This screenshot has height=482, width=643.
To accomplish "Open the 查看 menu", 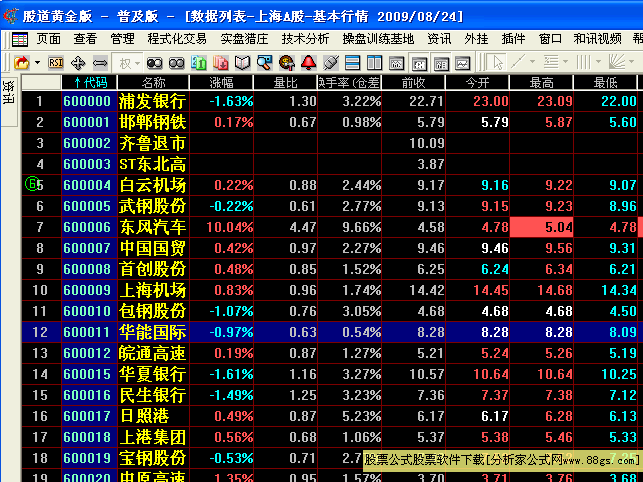I will pos(85,39).
